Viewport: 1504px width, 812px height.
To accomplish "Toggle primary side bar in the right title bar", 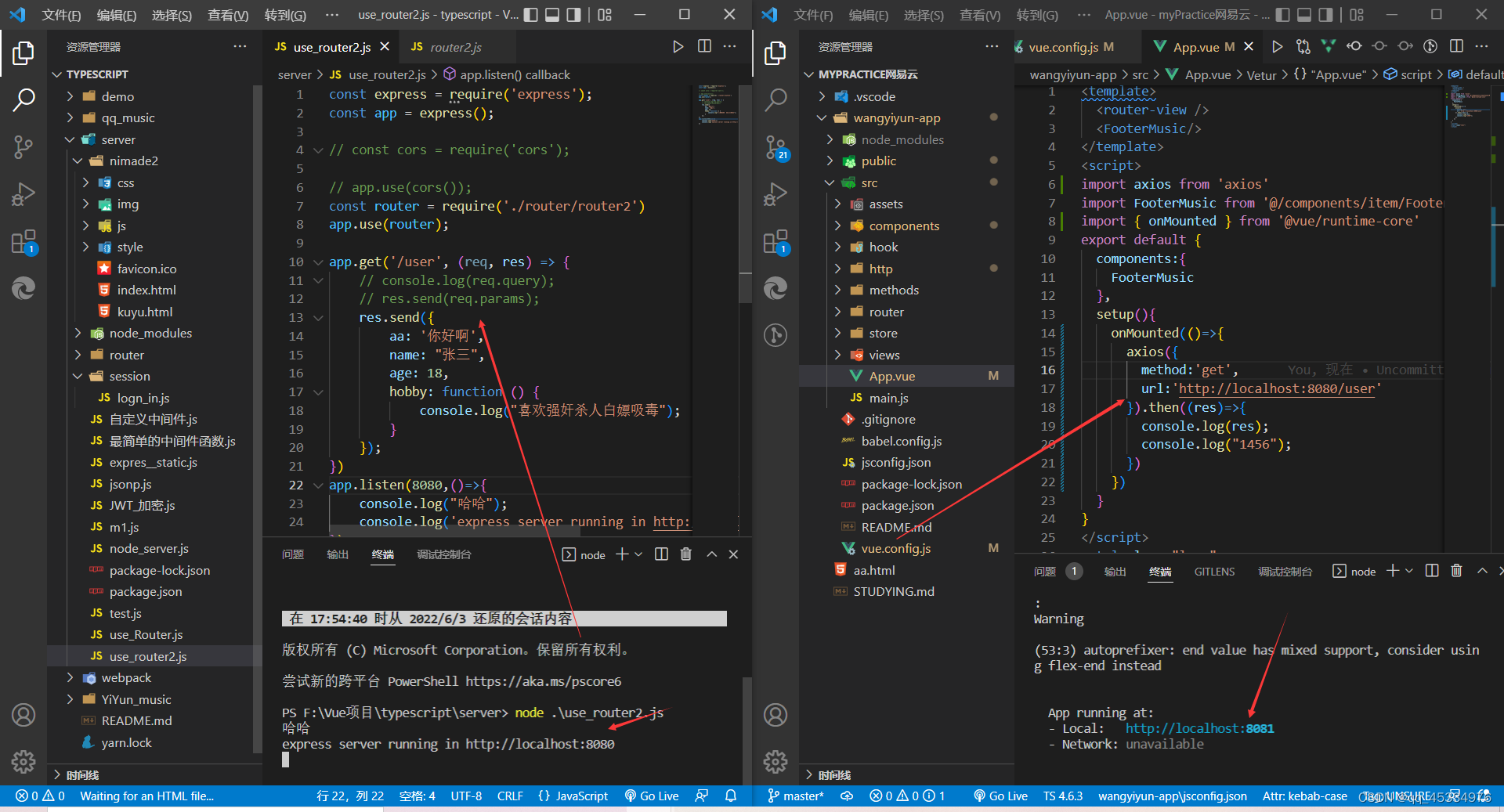I will [1282, 14].
